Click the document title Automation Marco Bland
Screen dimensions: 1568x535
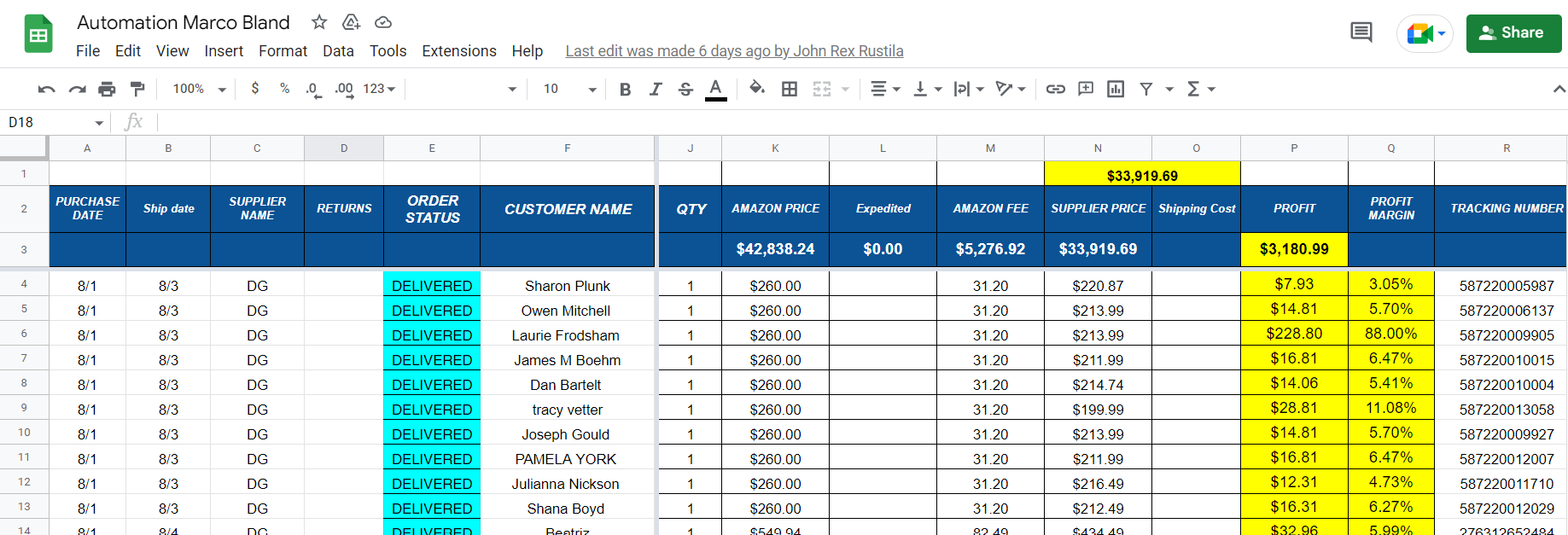184,22
